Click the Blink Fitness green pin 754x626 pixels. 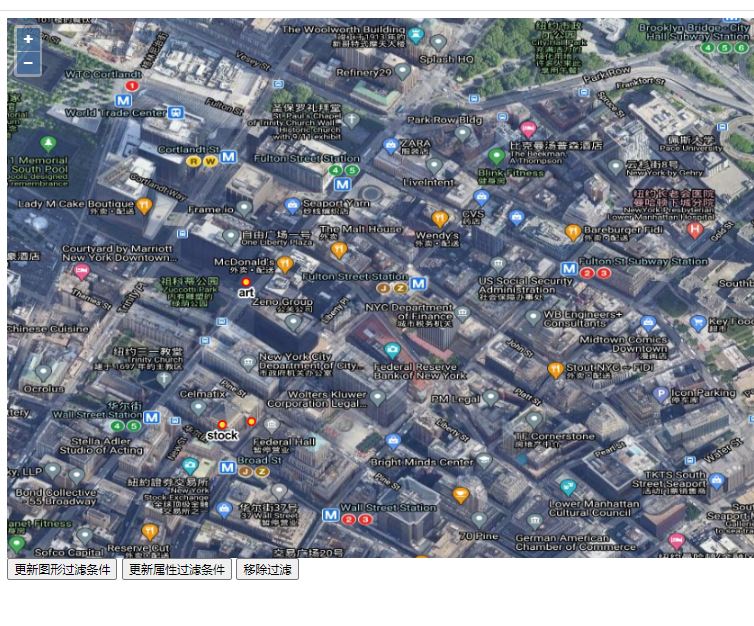tap(496, 157)
